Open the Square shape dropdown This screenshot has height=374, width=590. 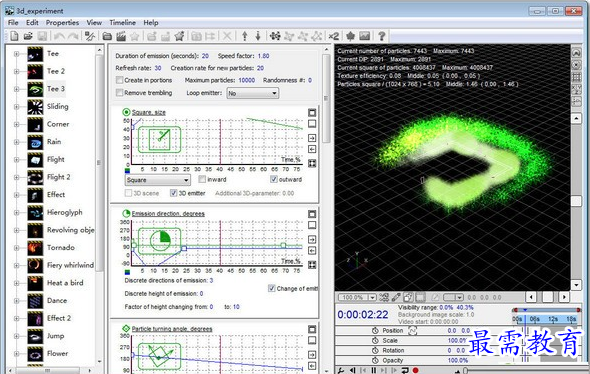click(x=157, y=180)
